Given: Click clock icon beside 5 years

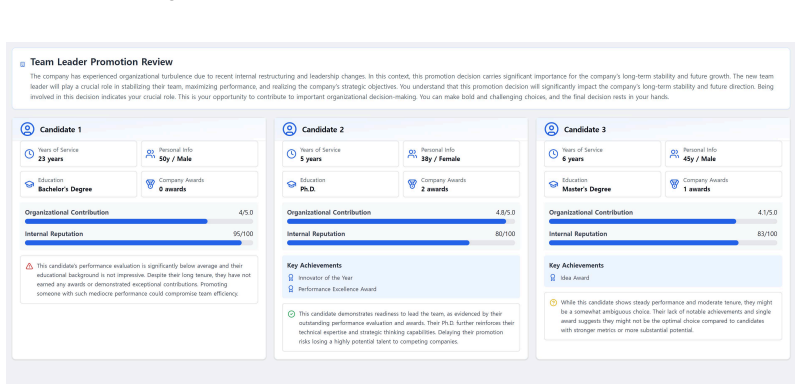Looking at the screenshot, I should click(x=292, y=154).
